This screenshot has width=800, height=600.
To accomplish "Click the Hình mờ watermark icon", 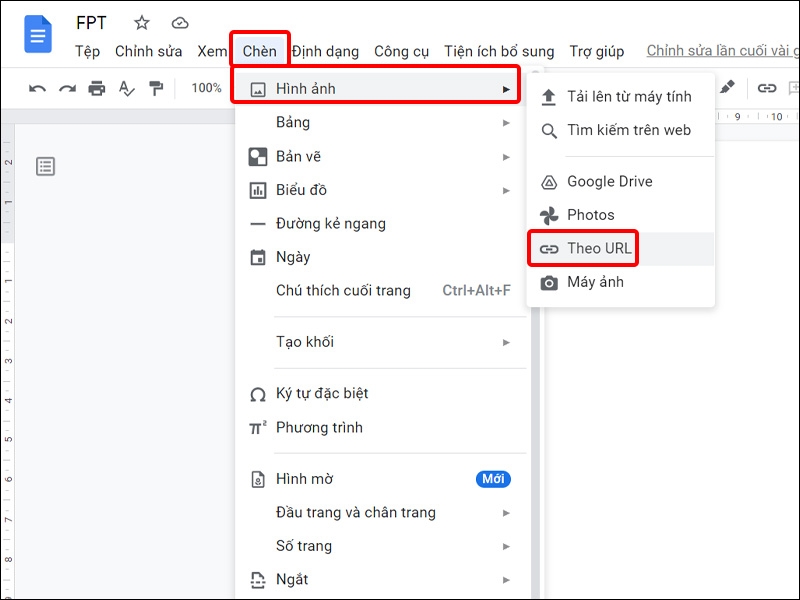I will pos(258,480).
